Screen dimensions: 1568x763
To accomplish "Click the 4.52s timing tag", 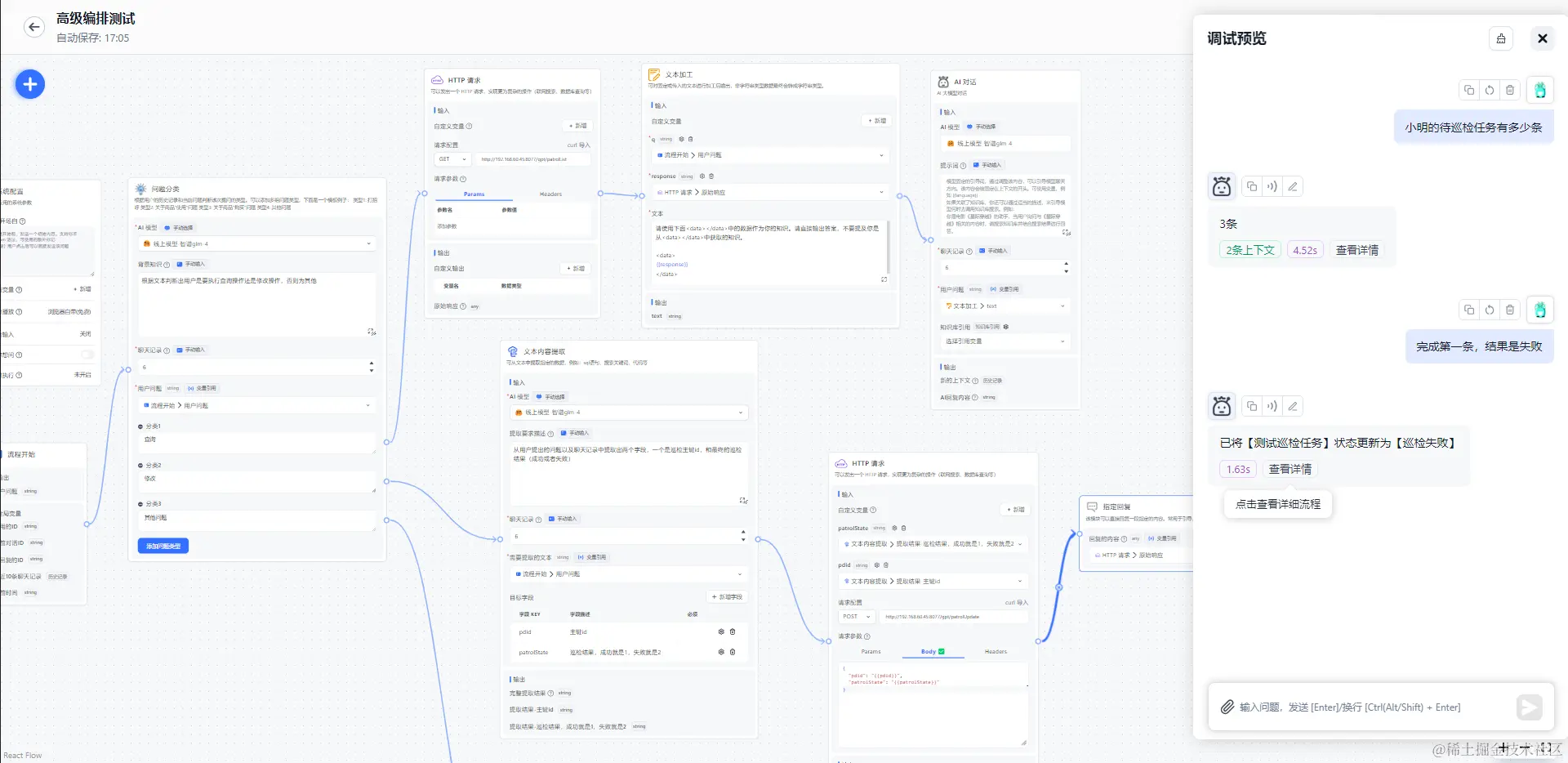I will [x=1305, y=251].
